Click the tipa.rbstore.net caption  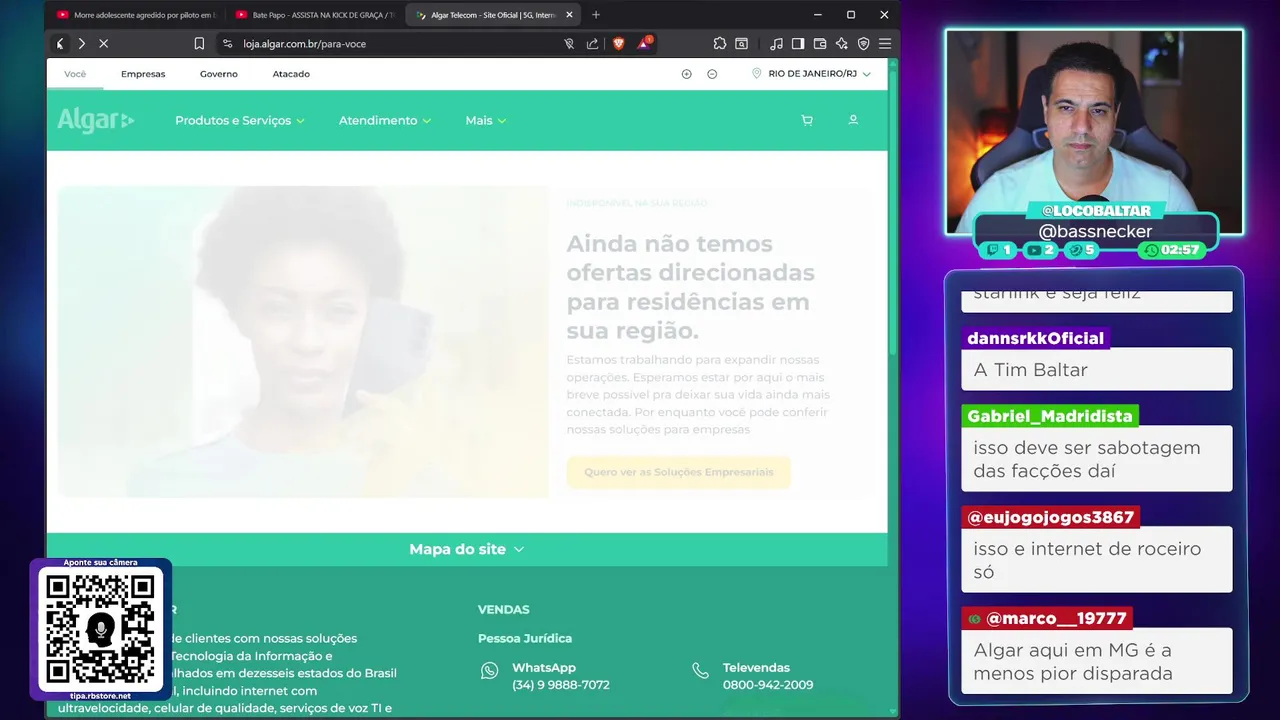point(100,696)
